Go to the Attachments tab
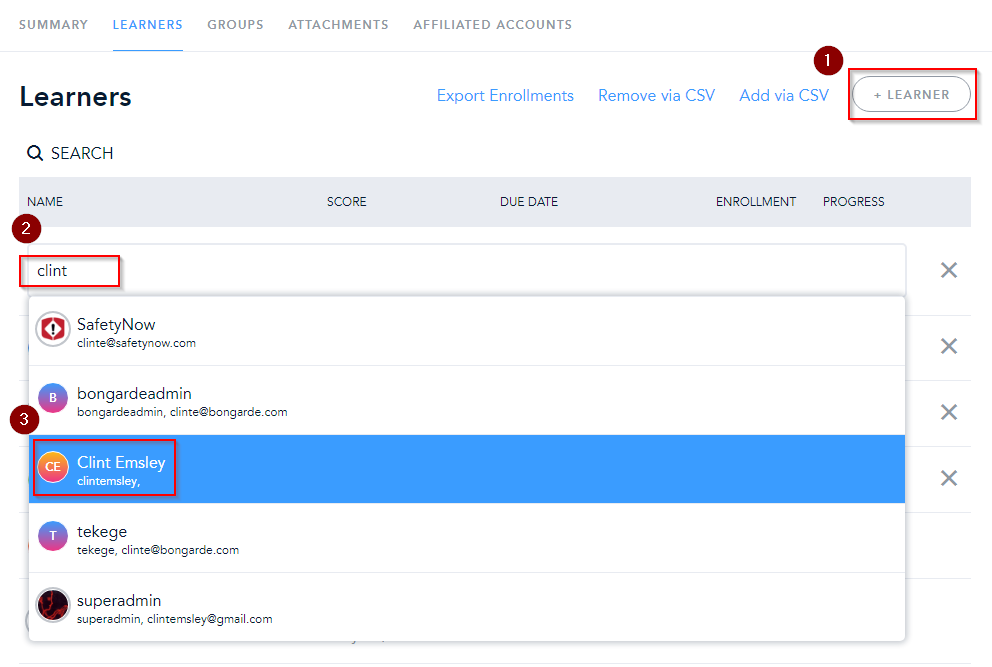 (x=338, y=25)
